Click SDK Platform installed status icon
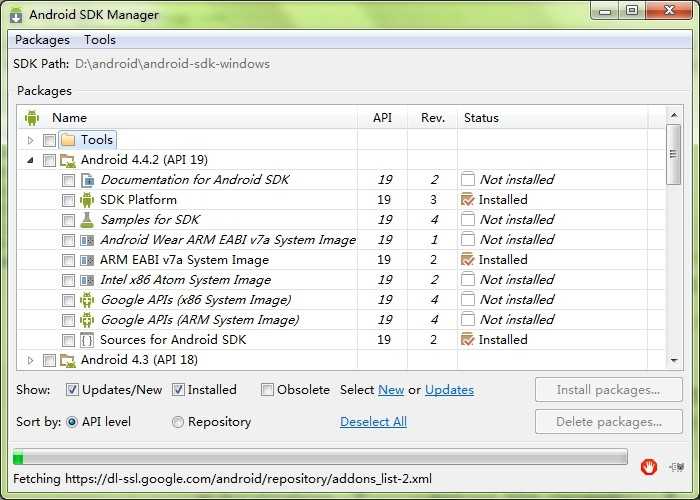The height and width of the screenshot is (500, 700). click(467, 200)
